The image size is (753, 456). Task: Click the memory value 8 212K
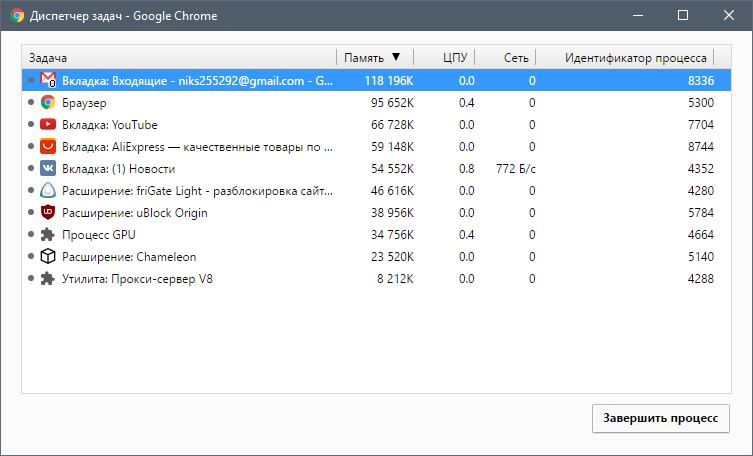(395, 279)
